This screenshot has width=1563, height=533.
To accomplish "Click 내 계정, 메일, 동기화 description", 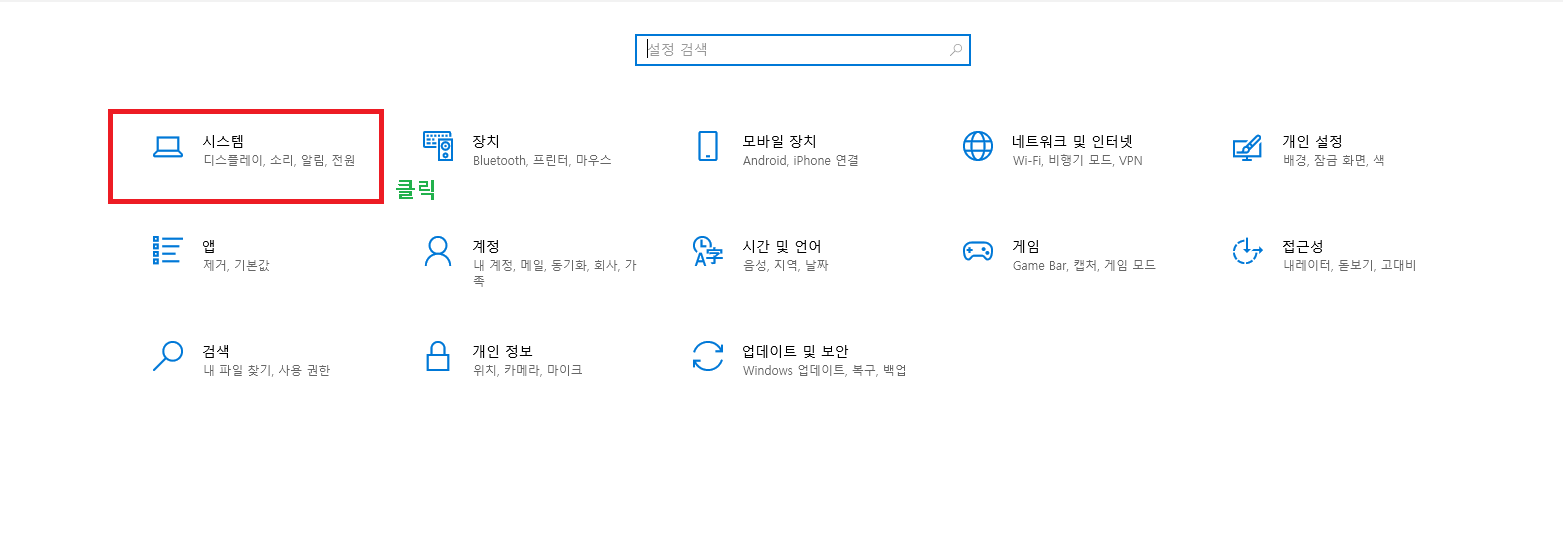I will coord(554,273).
